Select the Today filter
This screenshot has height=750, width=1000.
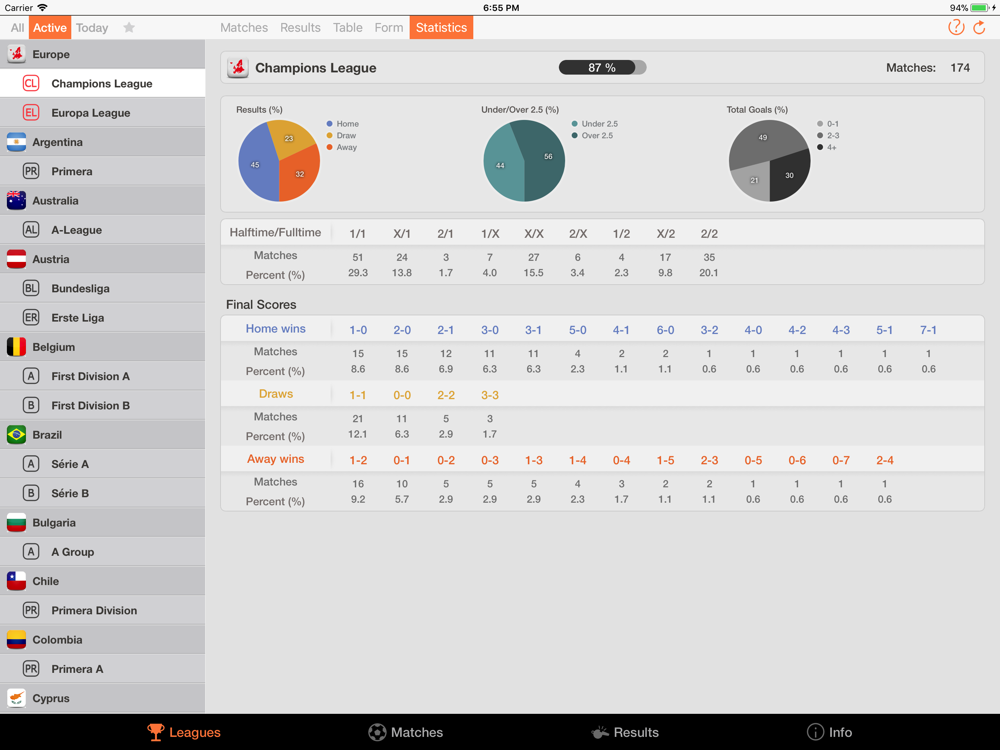pos(92,27)
